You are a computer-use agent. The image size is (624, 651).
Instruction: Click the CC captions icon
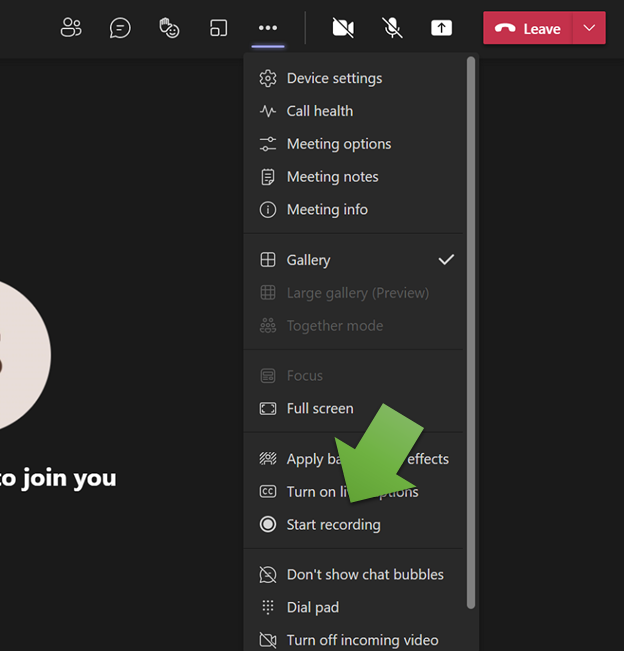coord(268,492)
